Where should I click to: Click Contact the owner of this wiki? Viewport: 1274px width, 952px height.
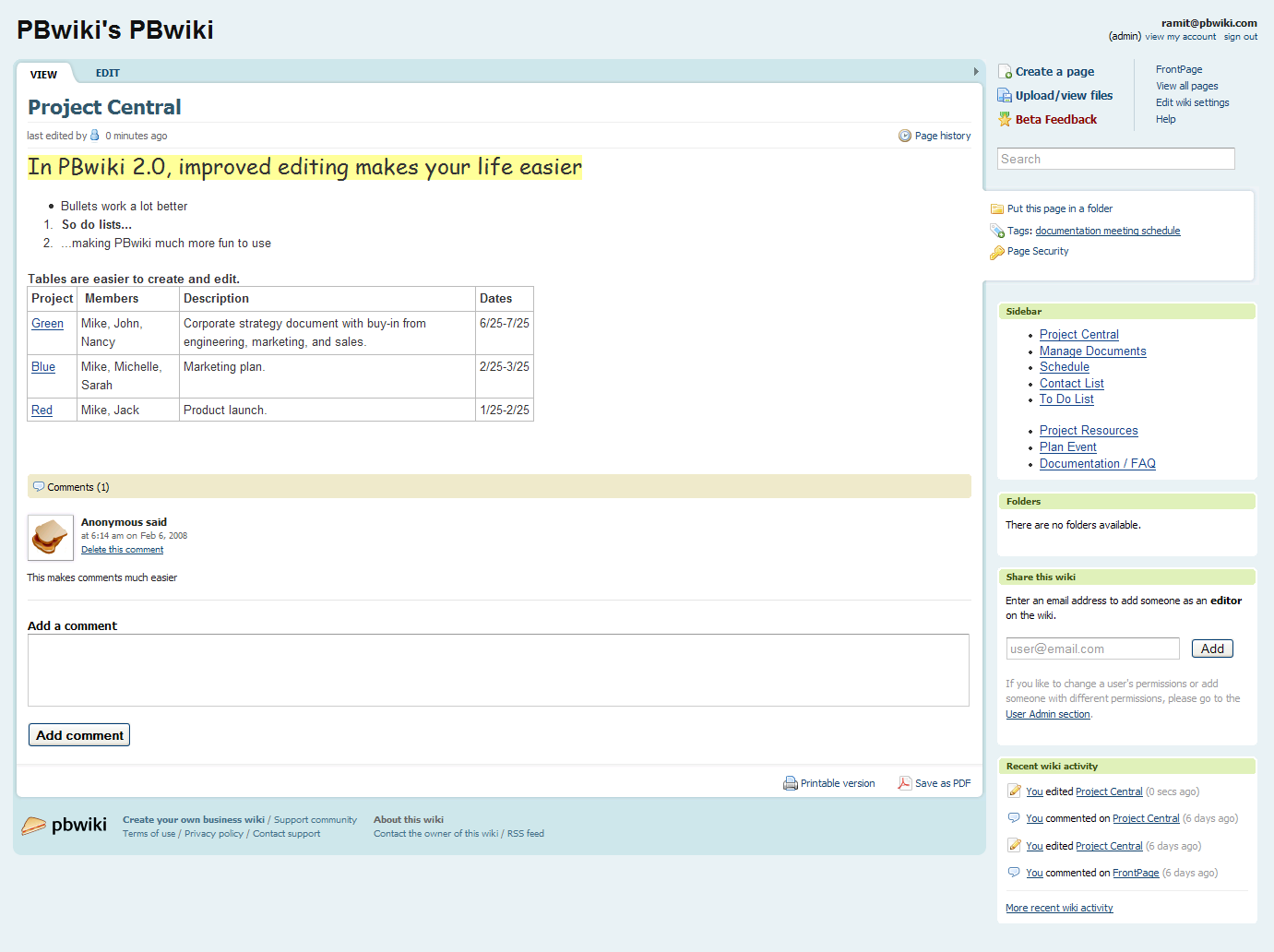435,834
